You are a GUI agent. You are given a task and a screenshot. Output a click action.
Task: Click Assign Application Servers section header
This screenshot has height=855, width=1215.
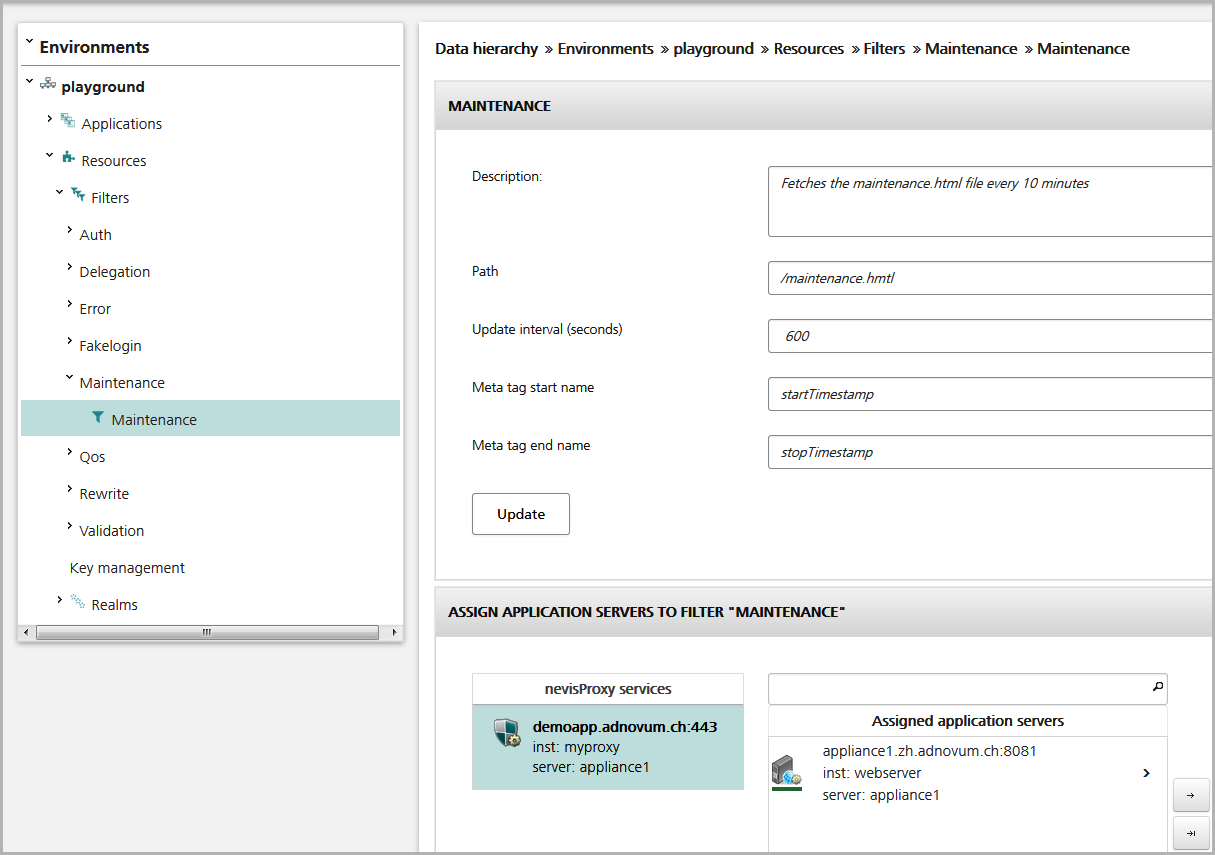pyautogui.click(x=825, y=611)
